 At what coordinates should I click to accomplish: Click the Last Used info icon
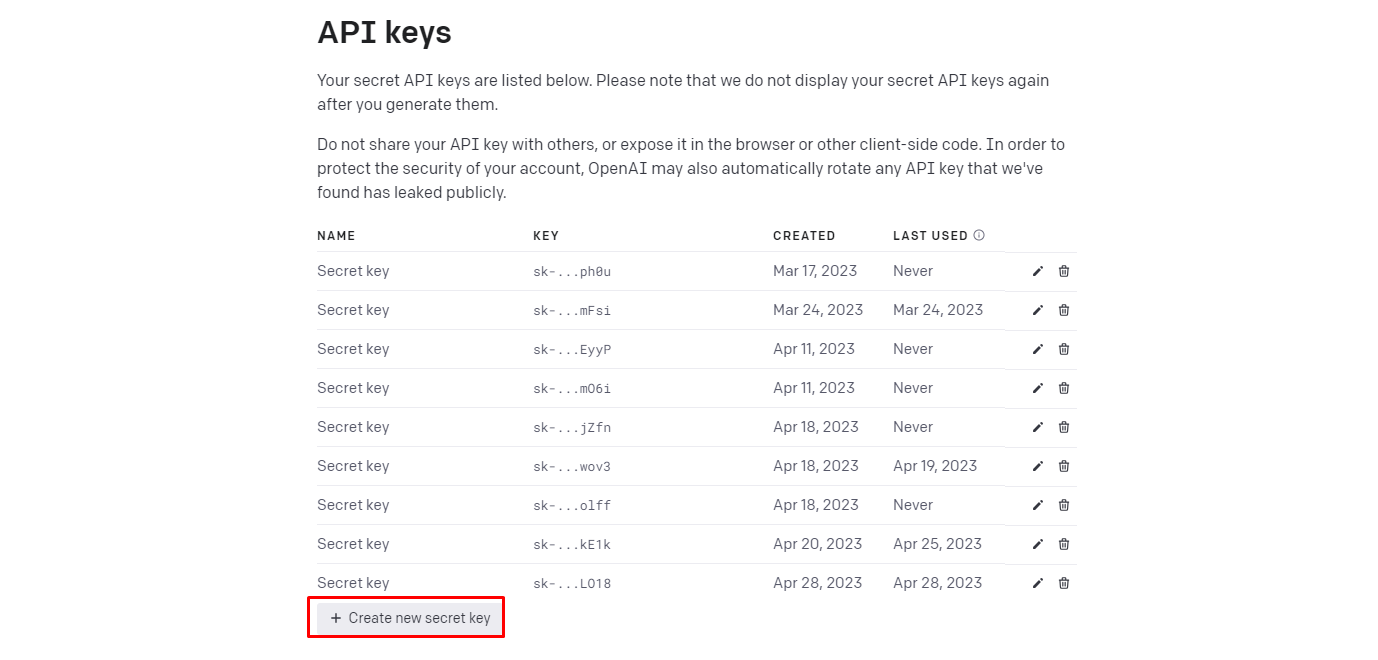pyautogui.click(x=979, y=236)
